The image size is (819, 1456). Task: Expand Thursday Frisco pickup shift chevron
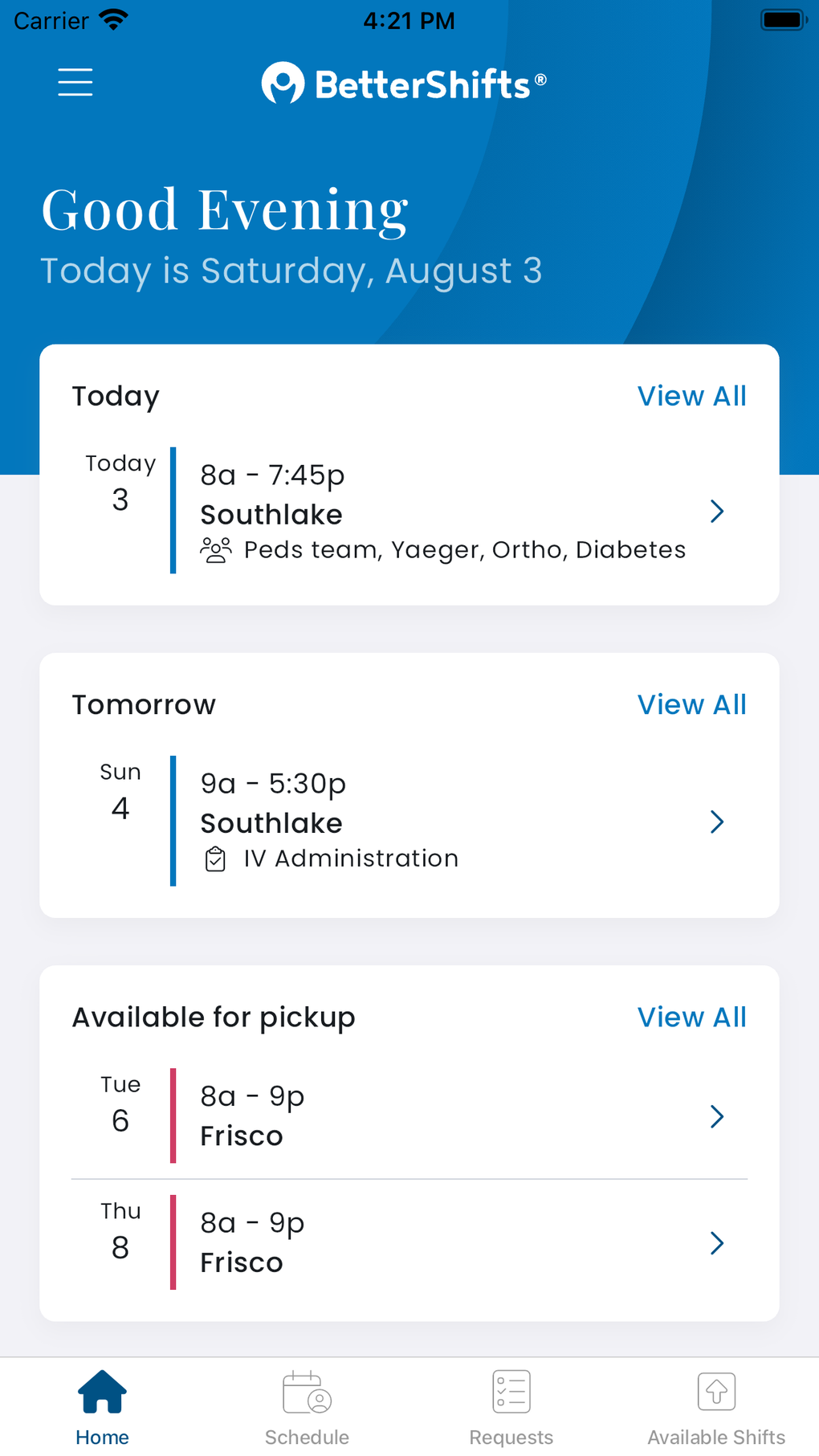[717, 1243]
